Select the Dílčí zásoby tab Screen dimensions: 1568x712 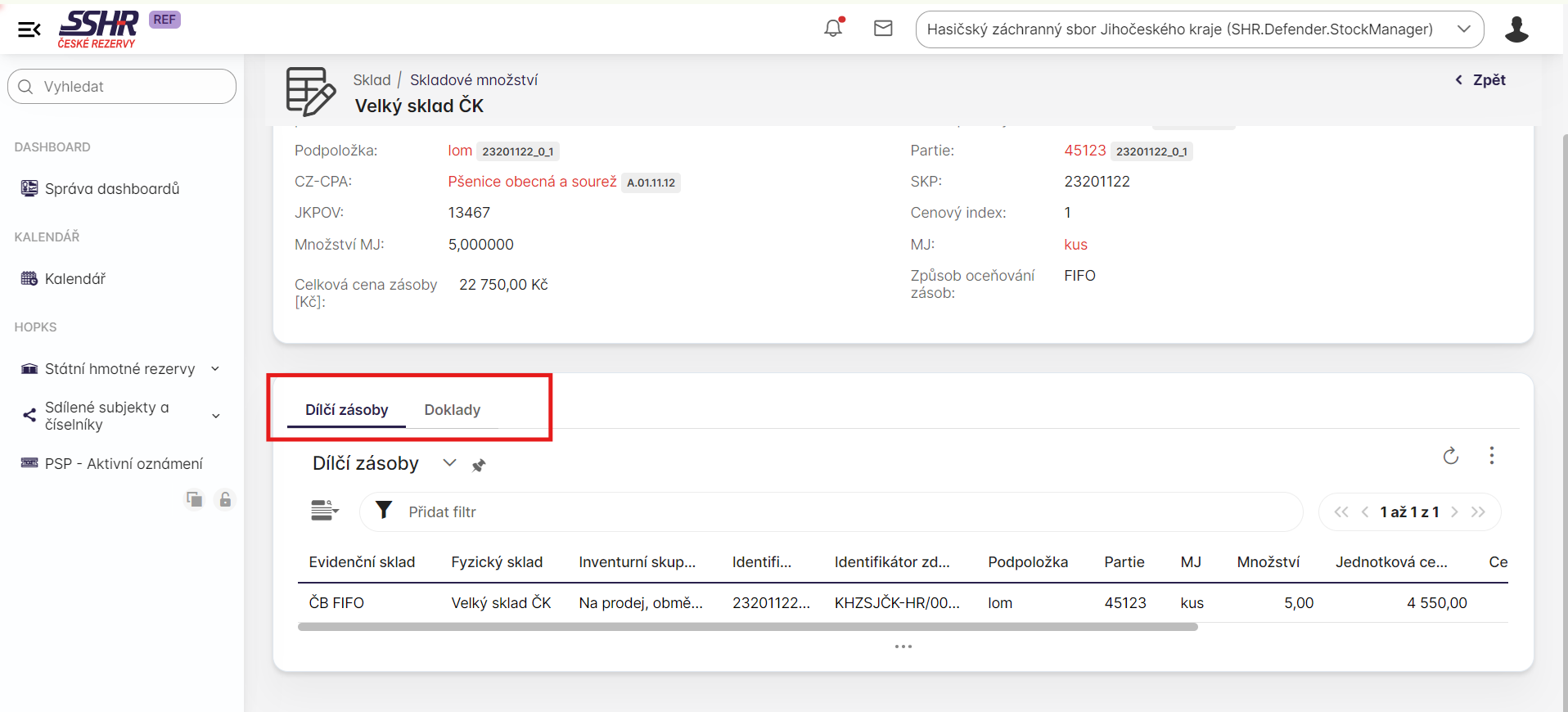pos(346,410)
